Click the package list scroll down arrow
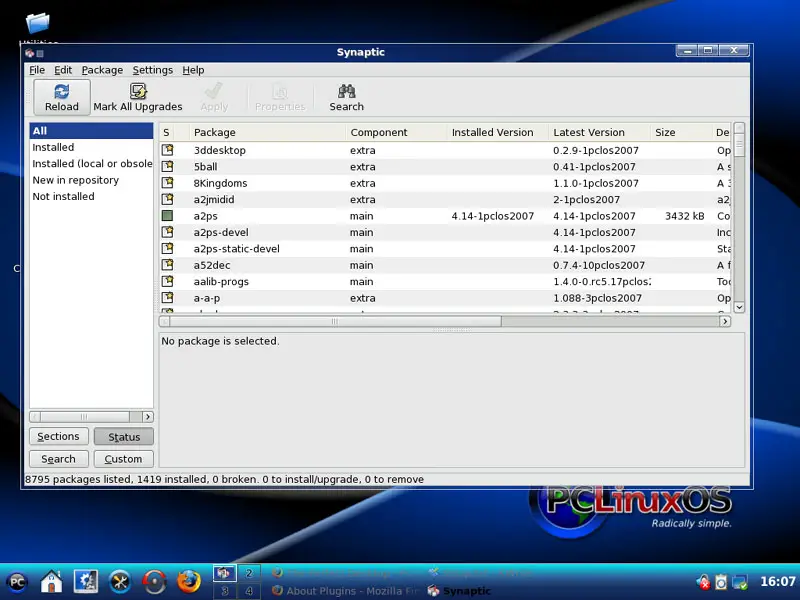Viewport: 800px width, 600px height. click(x=739, y=307)
